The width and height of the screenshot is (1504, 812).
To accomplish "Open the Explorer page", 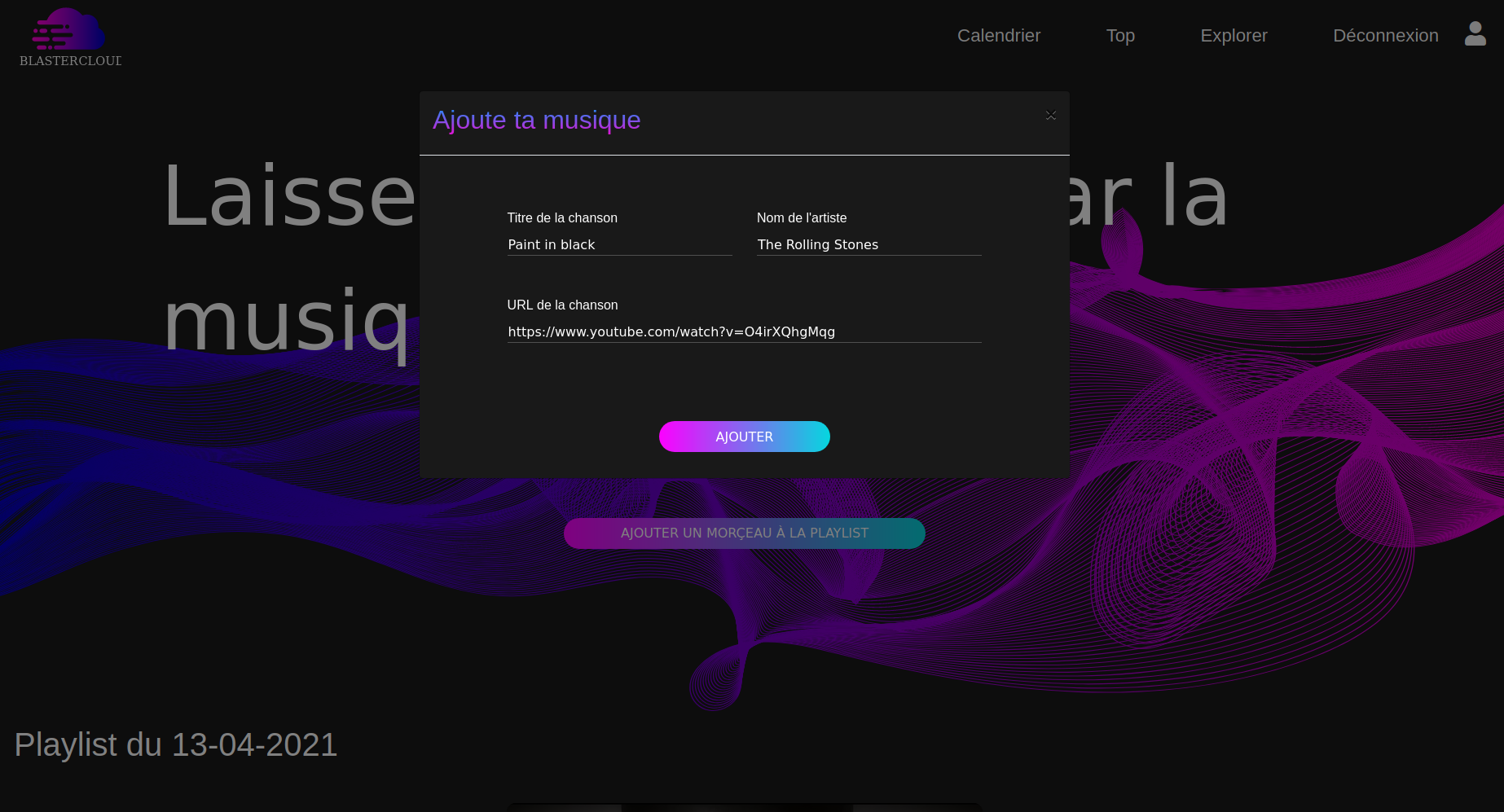I will (1234, 36).
